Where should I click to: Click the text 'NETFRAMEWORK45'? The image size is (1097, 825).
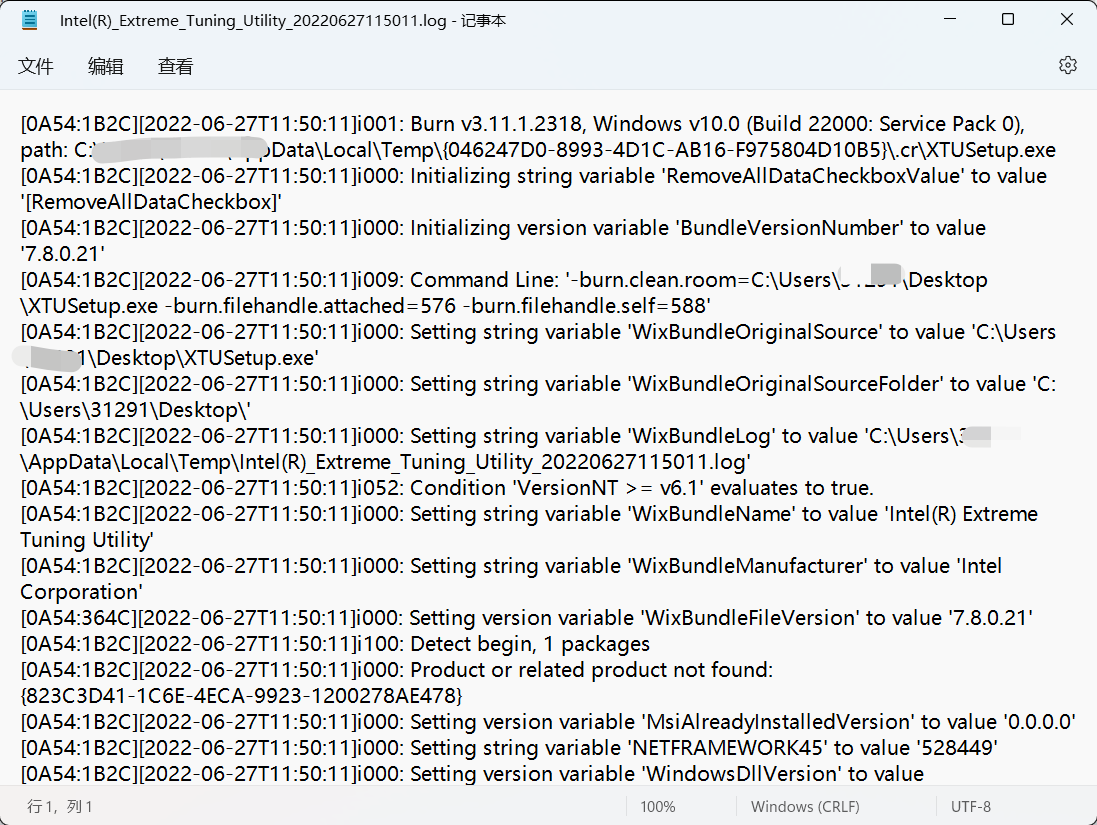tap(728, 747)
